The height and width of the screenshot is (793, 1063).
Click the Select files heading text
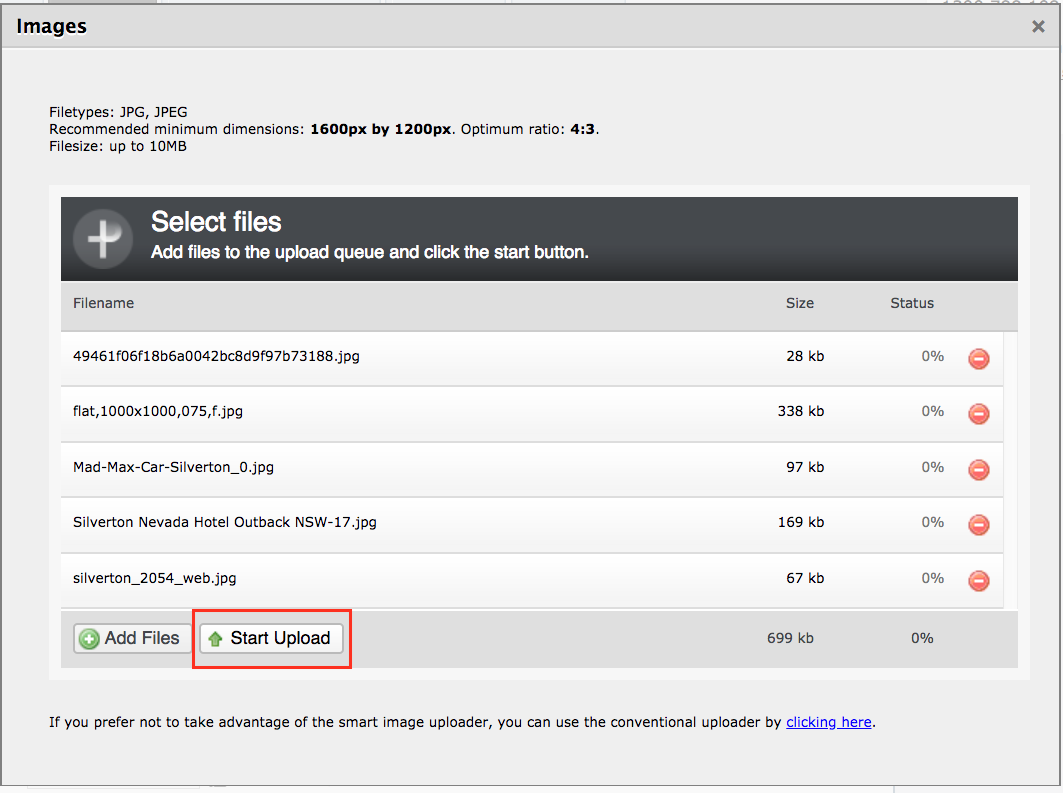[216, 222]
